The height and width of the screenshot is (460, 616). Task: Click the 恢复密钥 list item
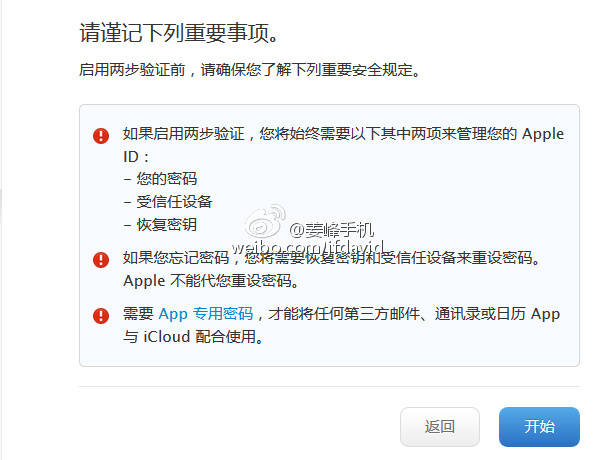click(167, 224)
